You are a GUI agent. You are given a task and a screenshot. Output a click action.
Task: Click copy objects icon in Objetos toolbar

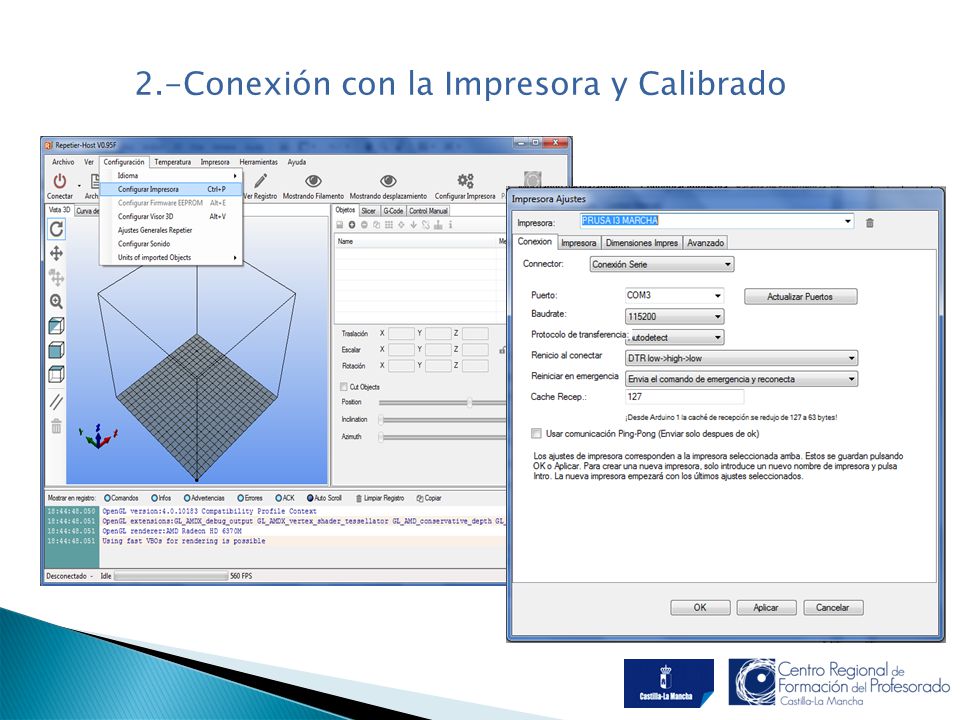coord(377,225)
